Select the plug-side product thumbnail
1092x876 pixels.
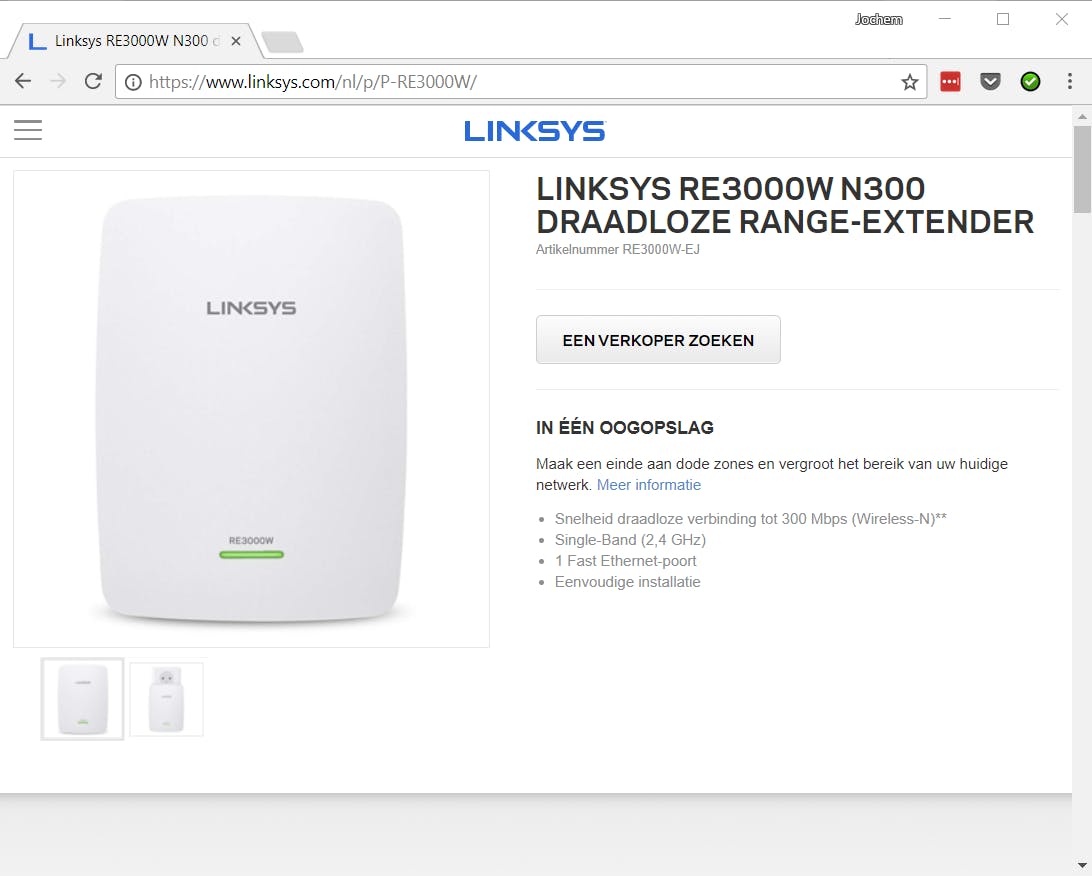coord(166,699)
